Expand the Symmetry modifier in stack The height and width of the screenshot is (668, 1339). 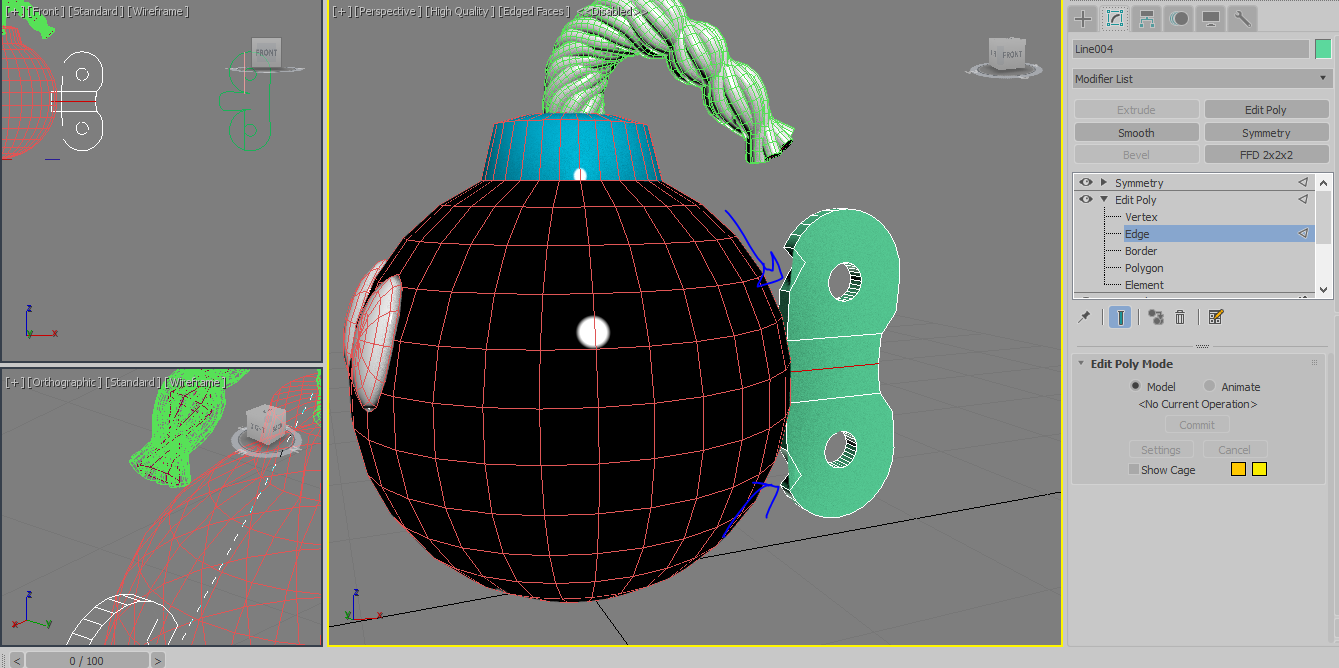pyautogui.click(x=1104, y=183)
